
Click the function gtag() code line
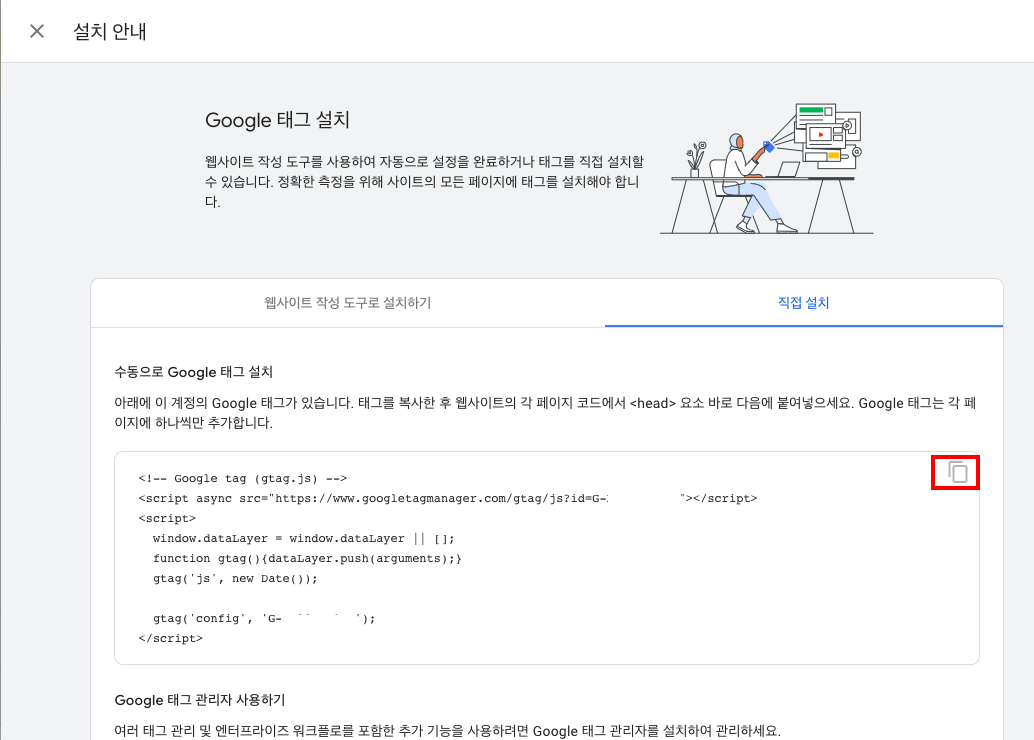tap(307, 559)
